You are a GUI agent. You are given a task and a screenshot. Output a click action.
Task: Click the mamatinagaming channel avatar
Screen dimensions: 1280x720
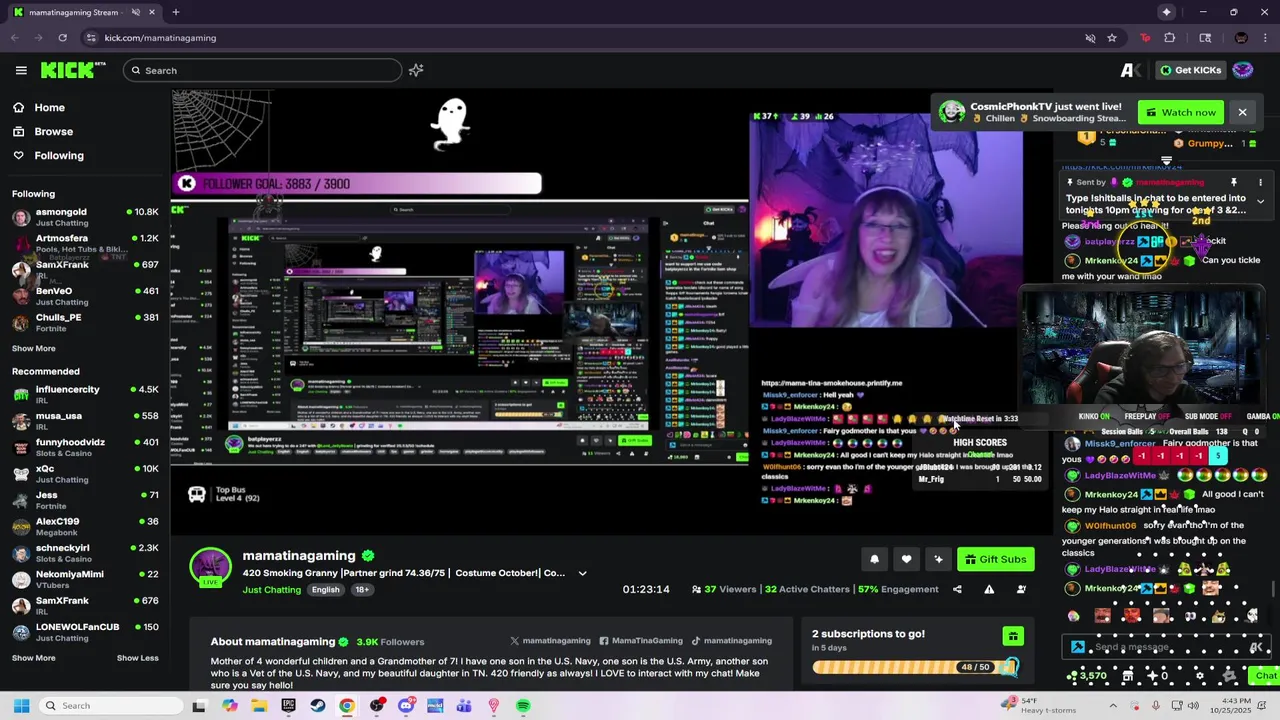coord(211,567)
